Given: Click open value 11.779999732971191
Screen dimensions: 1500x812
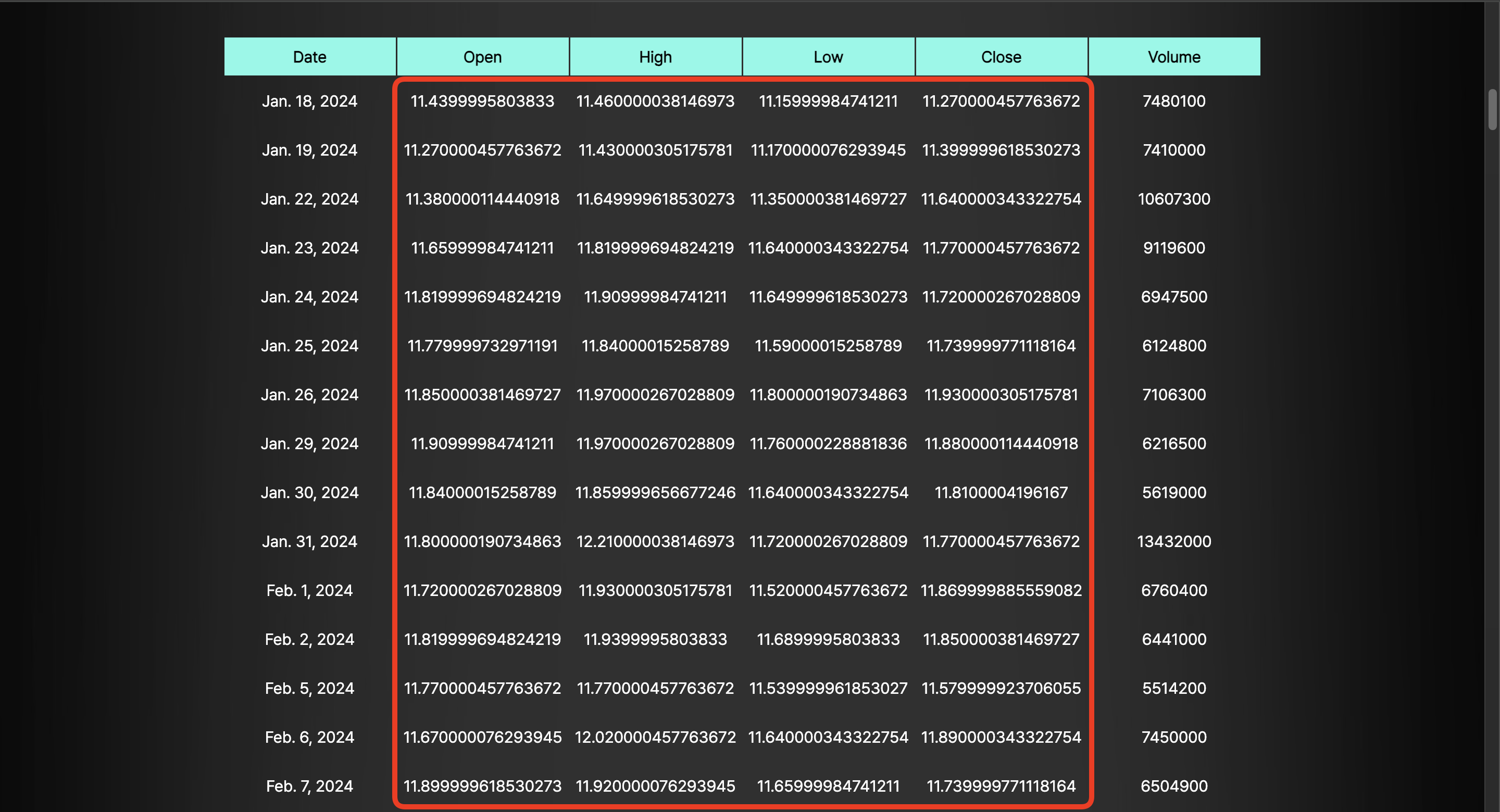Looking at the screenshot, I should point(483,346).
